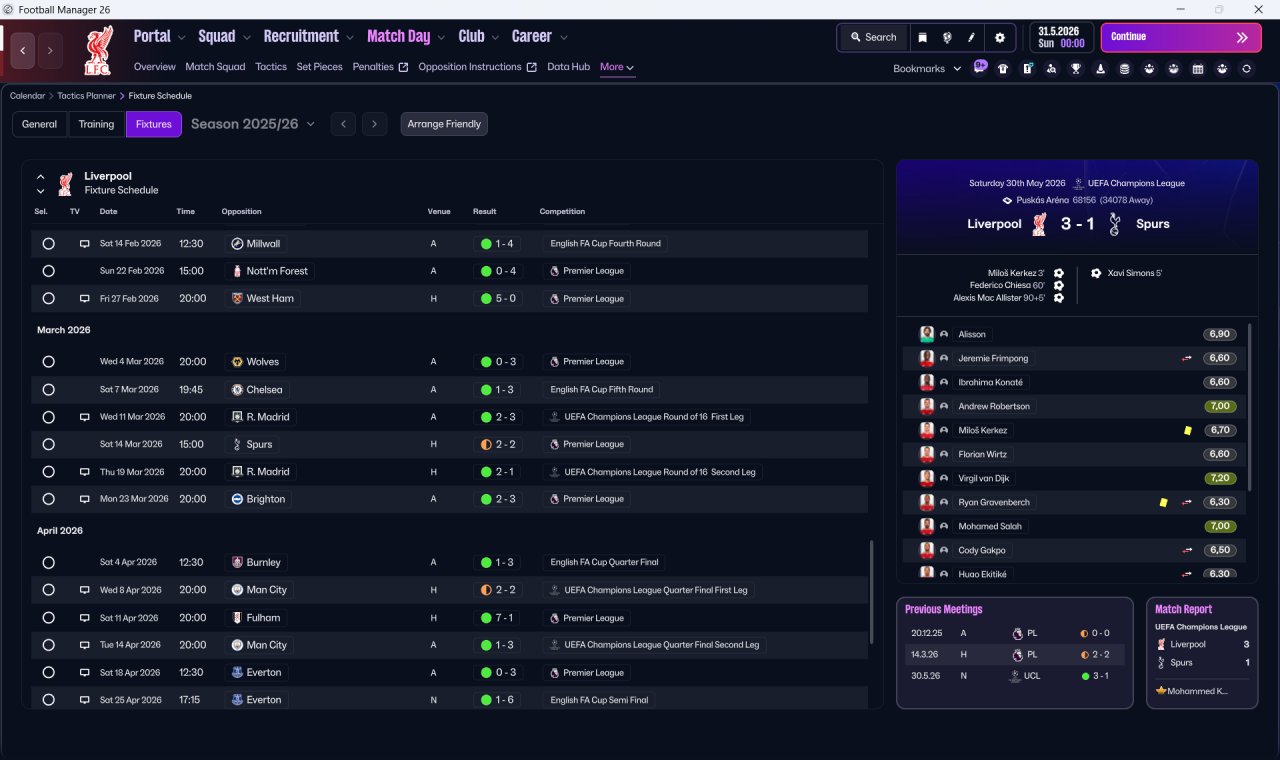The height and width of the screenshot is (760, 1280).
Task: Select the R. Madrid 11 Mar fixture circle
Action: [48, 417]
